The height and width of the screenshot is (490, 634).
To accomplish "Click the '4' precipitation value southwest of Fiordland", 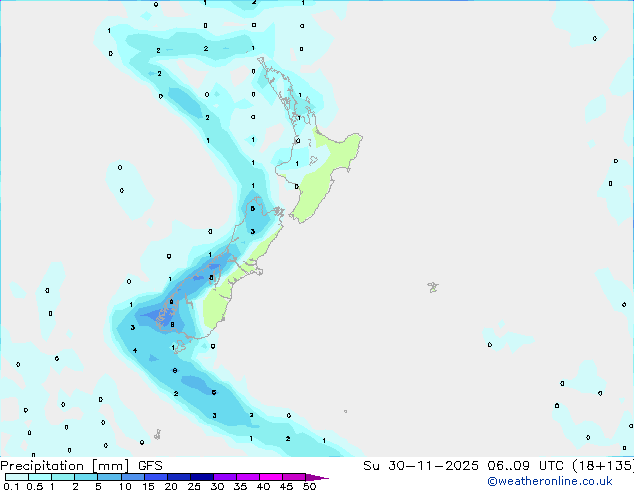I will (x=135, y=351).
